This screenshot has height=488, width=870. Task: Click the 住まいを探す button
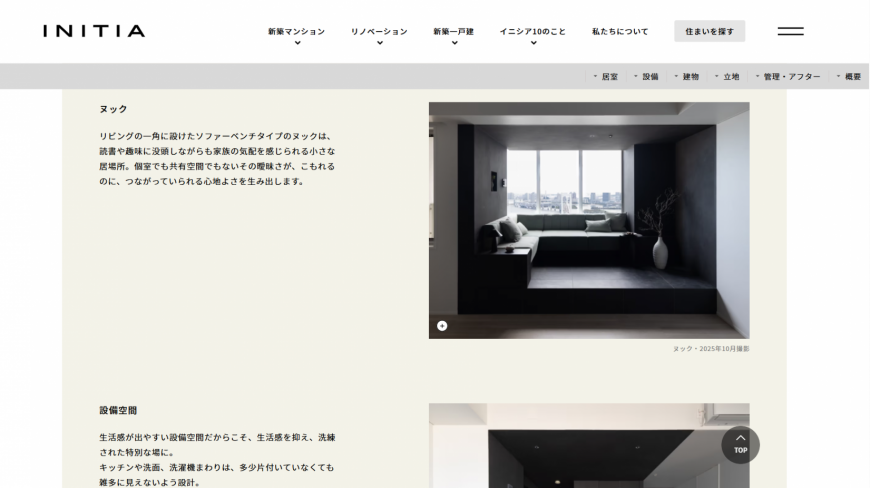point(709,31)
